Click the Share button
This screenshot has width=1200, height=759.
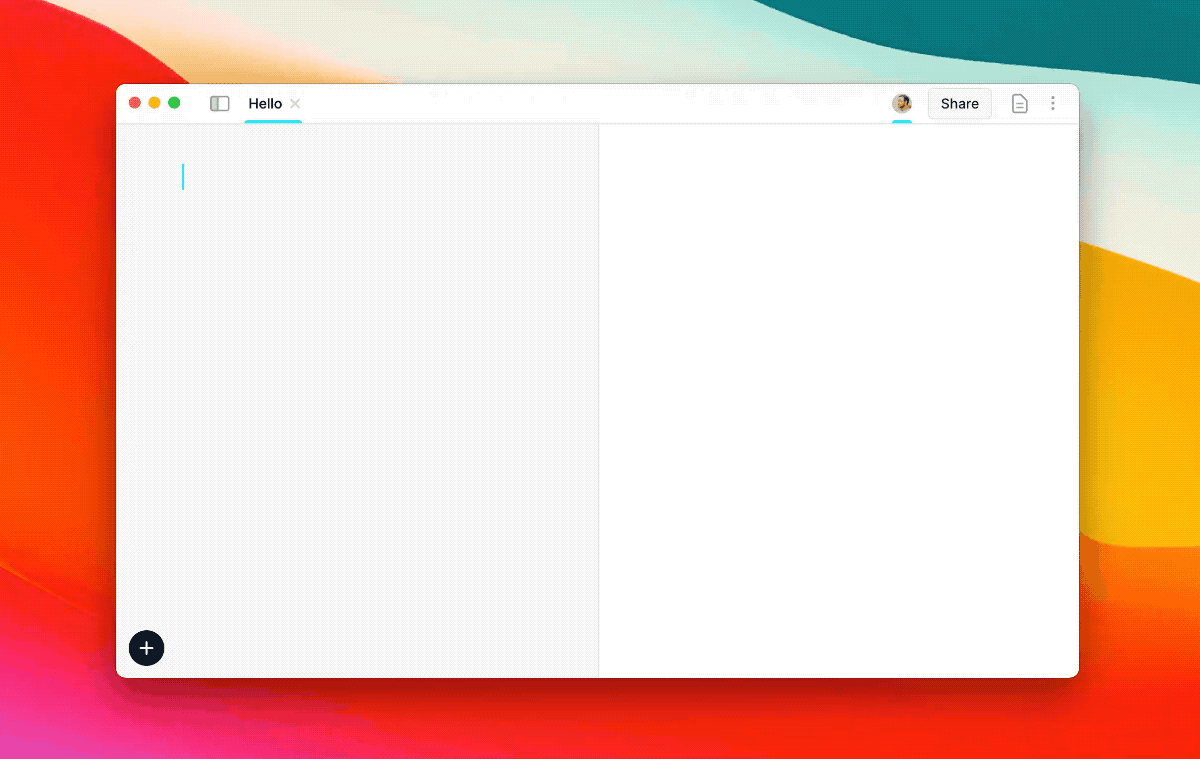click(960, 103)
